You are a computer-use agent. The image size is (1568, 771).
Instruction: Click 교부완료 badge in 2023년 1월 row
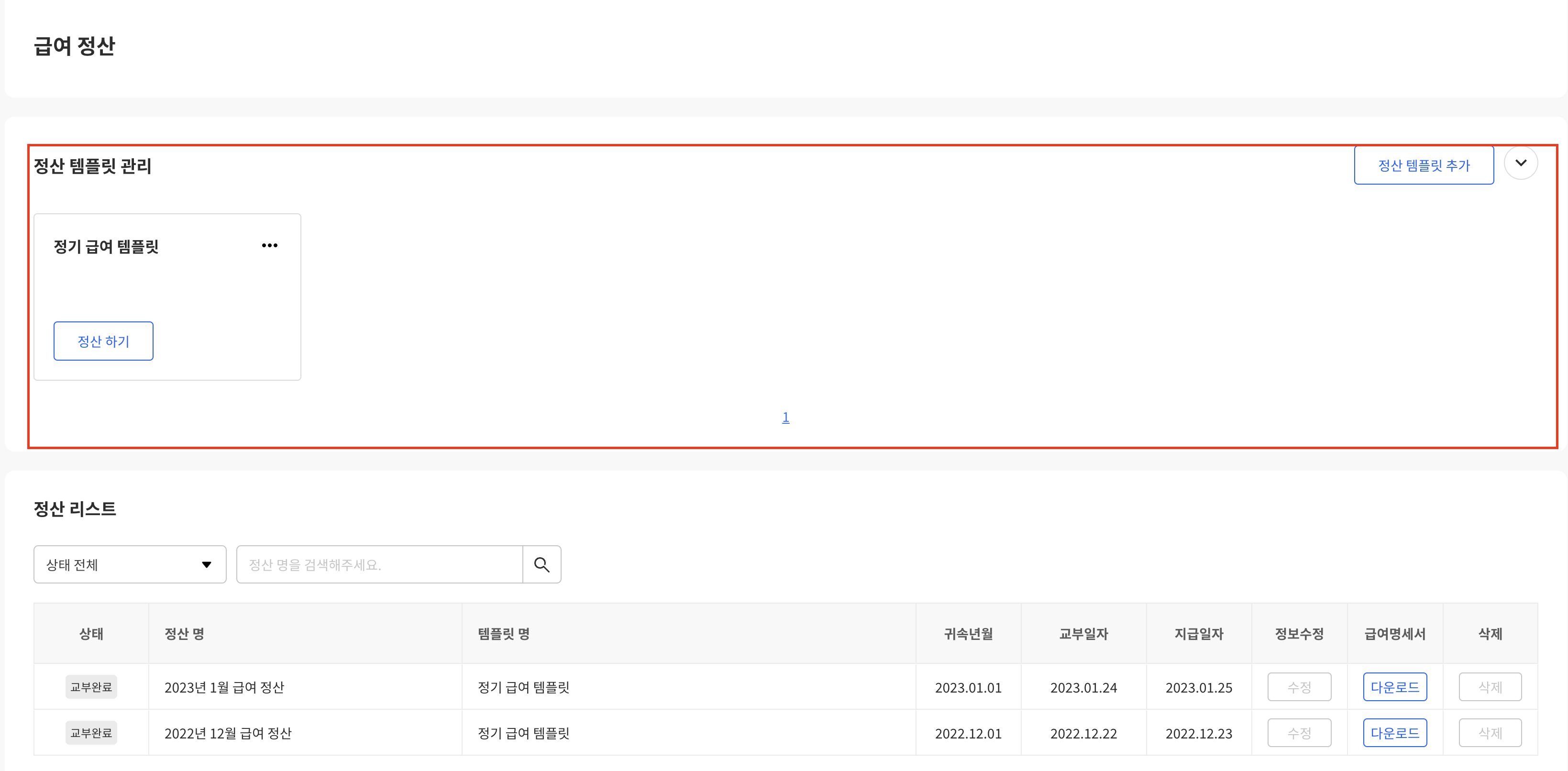[x=91, y=687]
